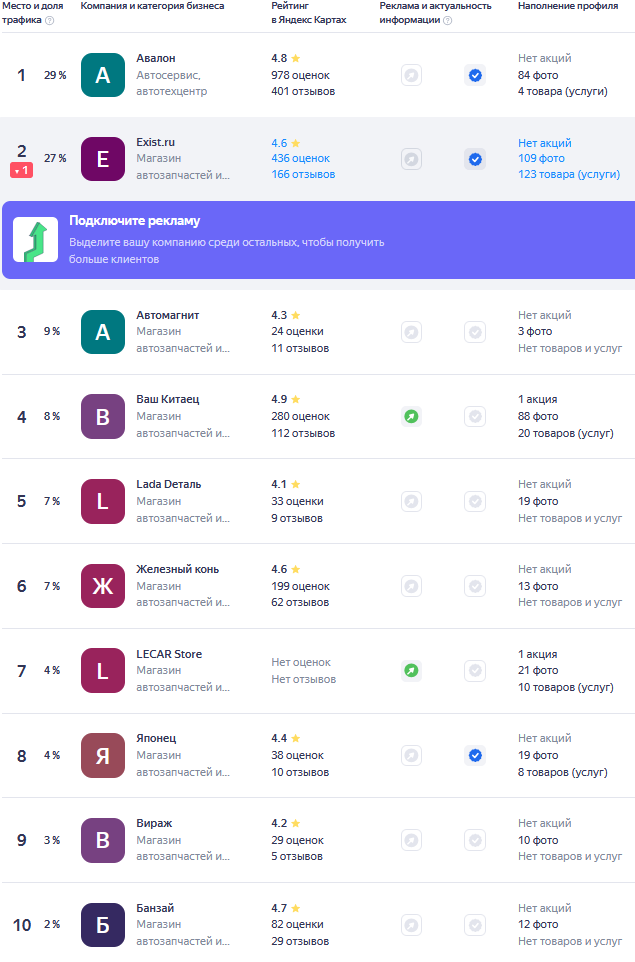Screen dimensions: 635x962
Task: Click help icon beside "Место и доля трафика"
Action: (x=50, y=20)
